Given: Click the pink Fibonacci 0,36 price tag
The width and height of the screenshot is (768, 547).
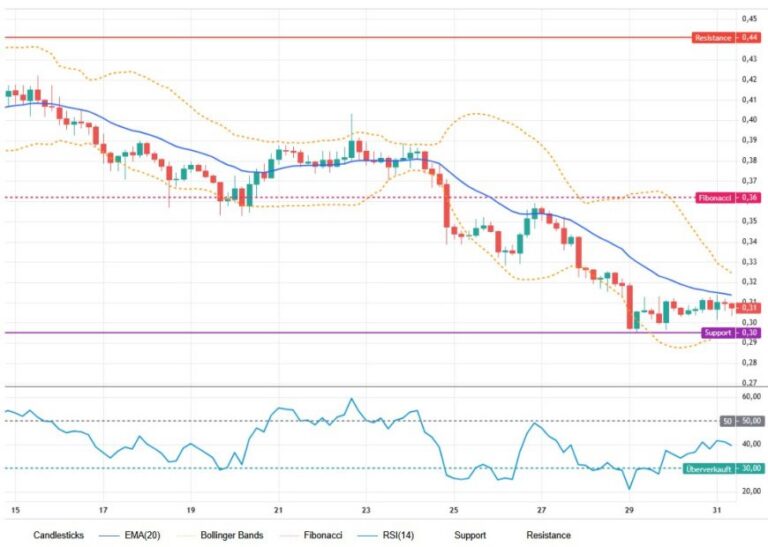Looking at the screenshot, I should pyautogui.click(x=728, y=198).
